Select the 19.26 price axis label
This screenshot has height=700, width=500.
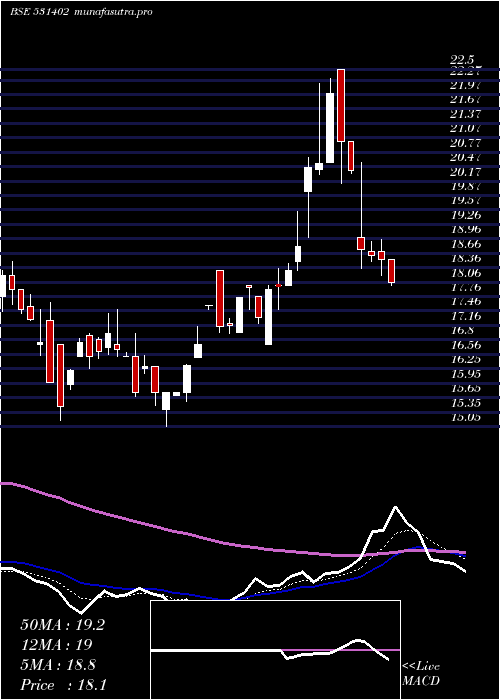[466, 215]
